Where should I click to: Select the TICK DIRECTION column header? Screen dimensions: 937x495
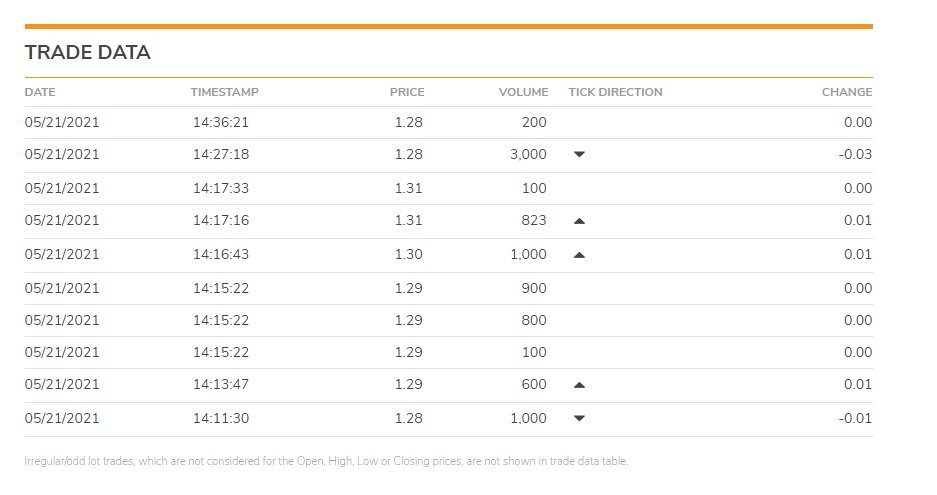pos(616,92)
